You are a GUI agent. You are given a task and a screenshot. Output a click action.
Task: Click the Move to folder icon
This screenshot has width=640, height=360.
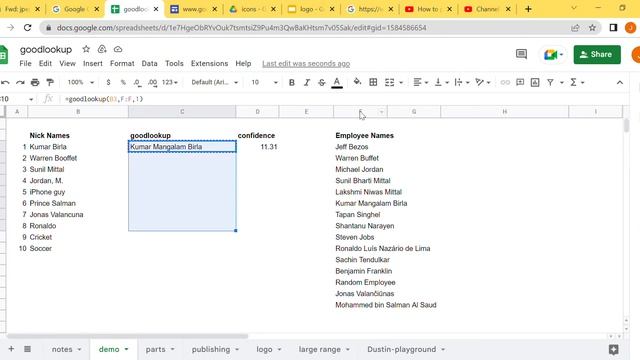pyautogui.click(x=102, y=49)
